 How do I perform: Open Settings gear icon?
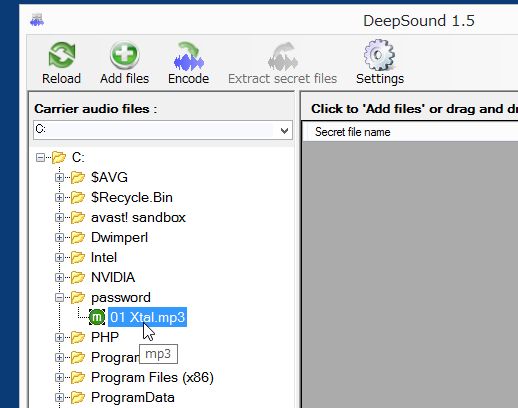pos(380,55)
